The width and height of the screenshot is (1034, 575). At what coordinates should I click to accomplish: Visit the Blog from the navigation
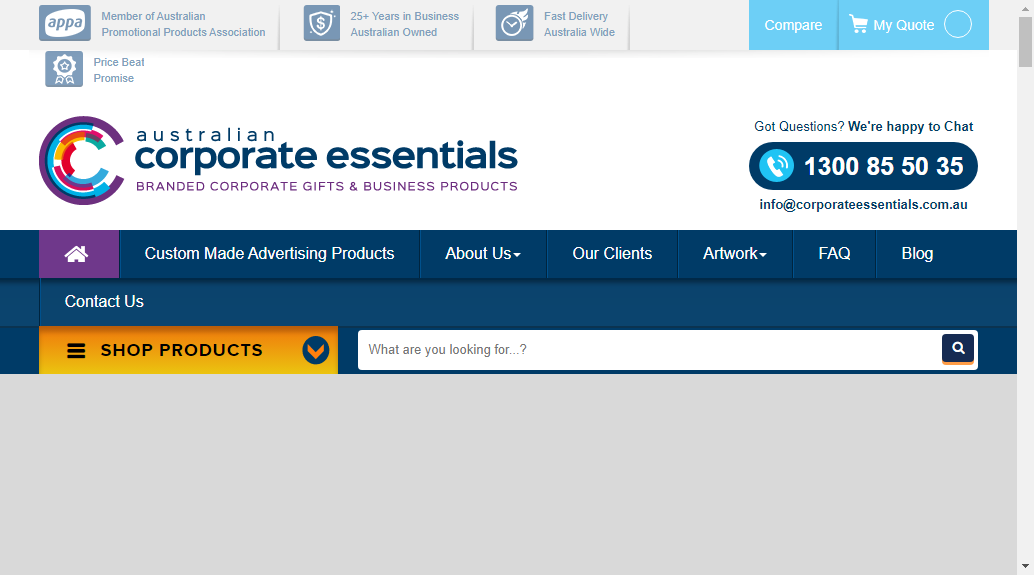pos(917,254)
